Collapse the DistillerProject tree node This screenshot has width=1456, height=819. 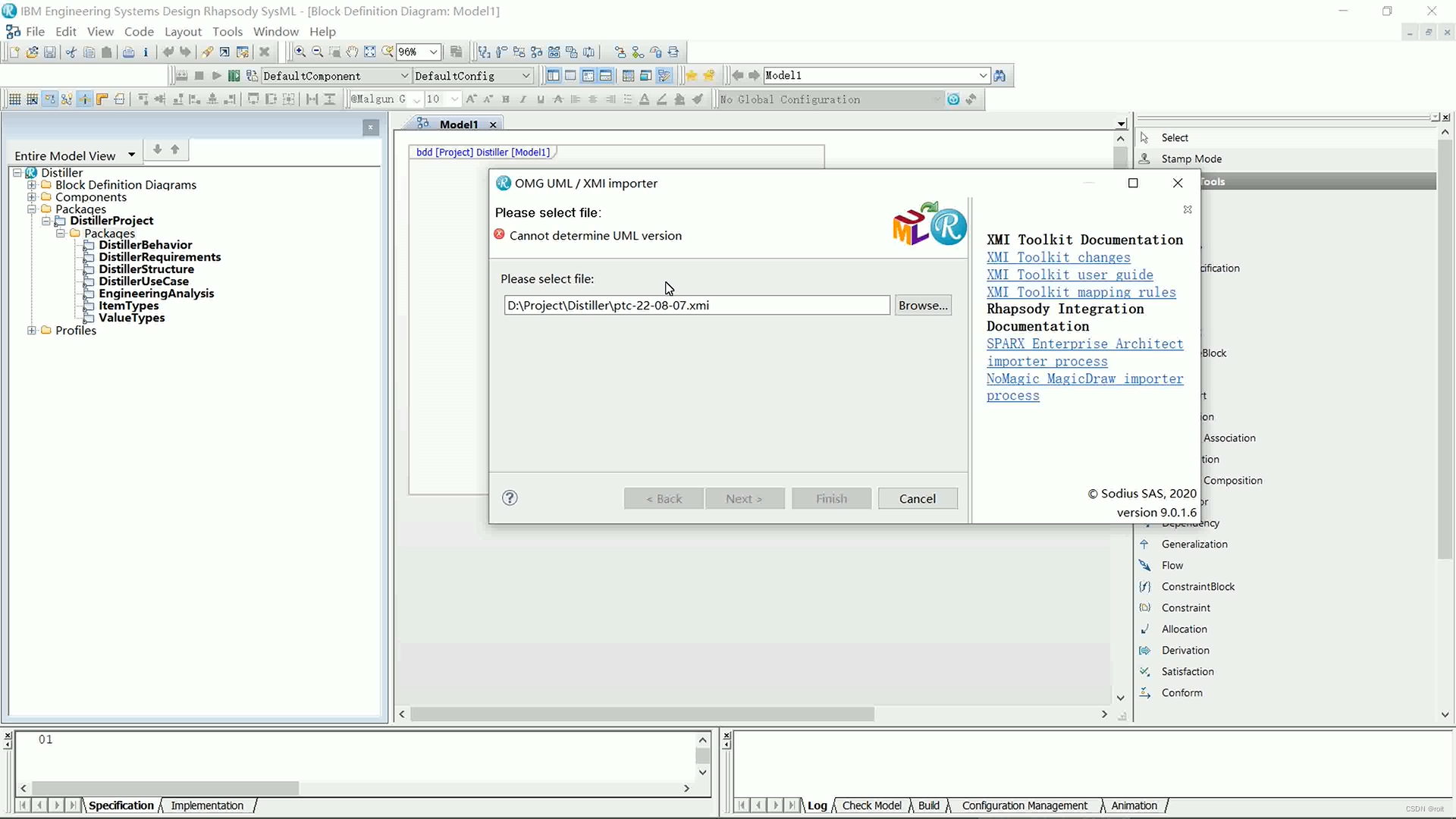pos(46,221)
